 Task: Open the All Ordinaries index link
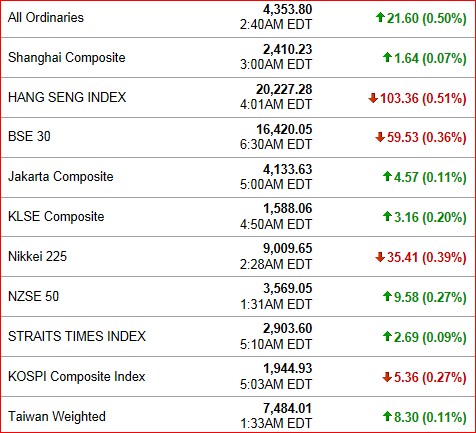coord(46,17)
